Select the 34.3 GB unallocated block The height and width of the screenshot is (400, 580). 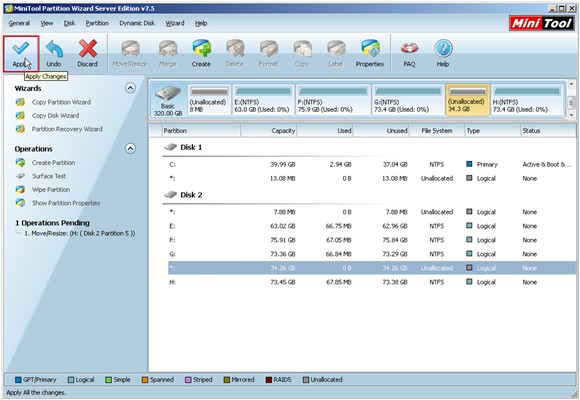(468, 100)
